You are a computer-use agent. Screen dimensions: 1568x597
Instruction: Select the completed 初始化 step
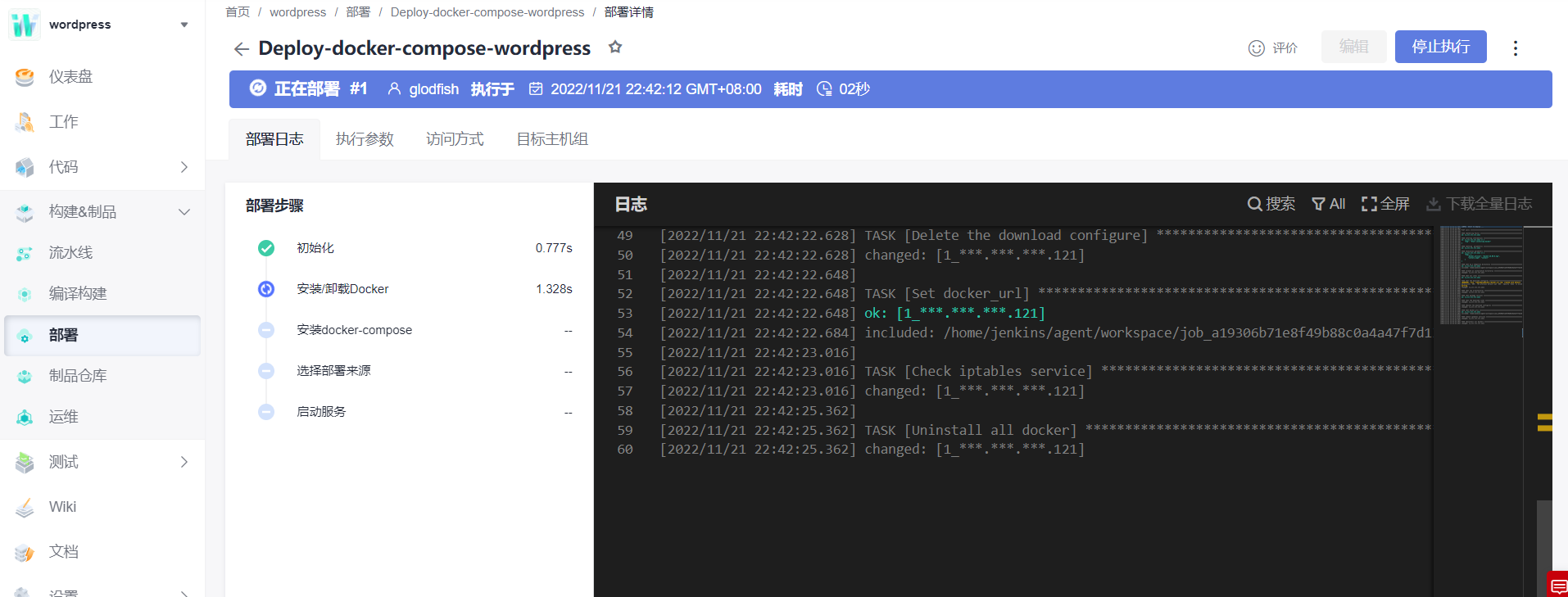[414, 248]
